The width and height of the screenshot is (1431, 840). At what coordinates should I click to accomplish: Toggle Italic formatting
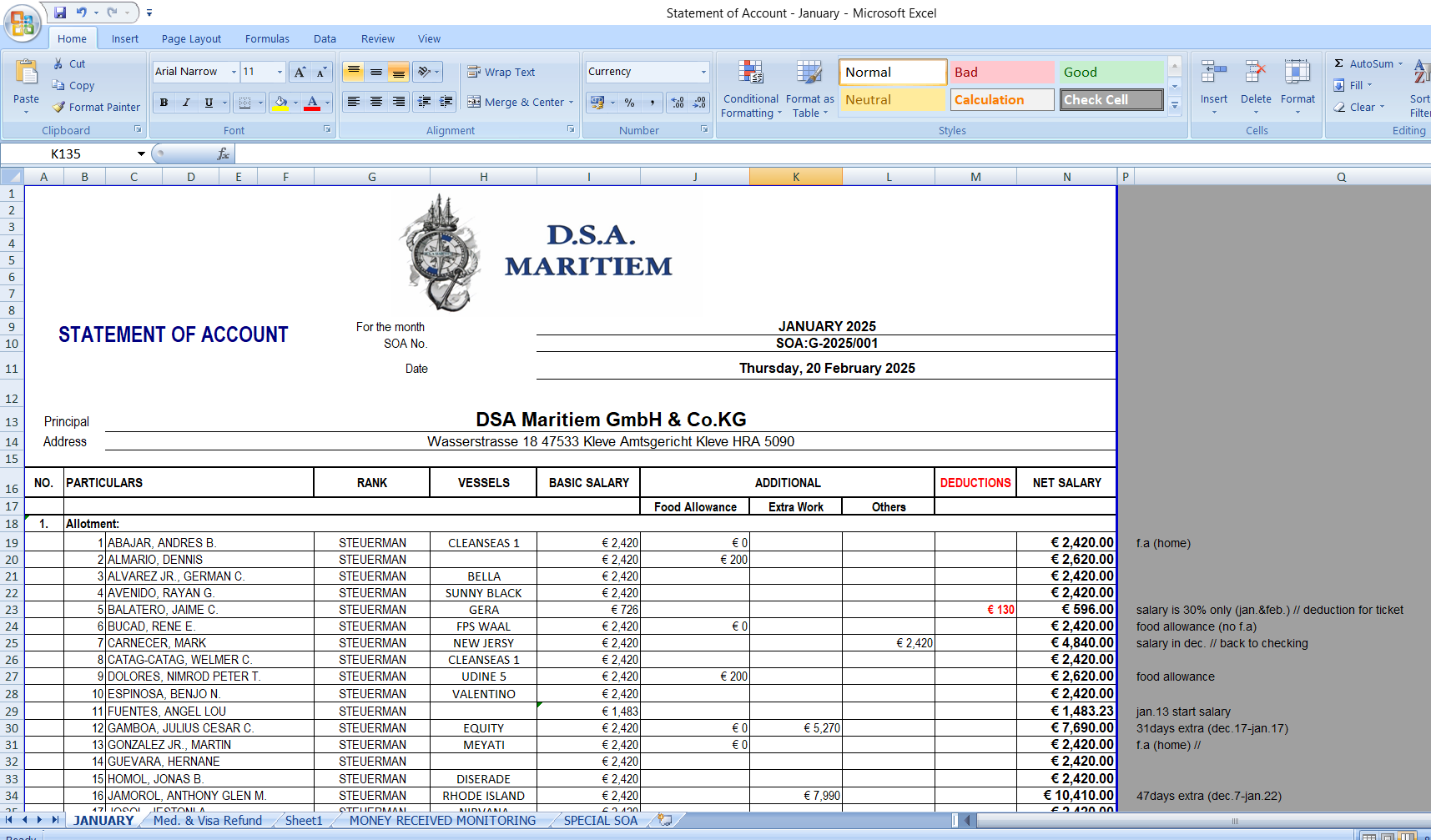(186, 103)
